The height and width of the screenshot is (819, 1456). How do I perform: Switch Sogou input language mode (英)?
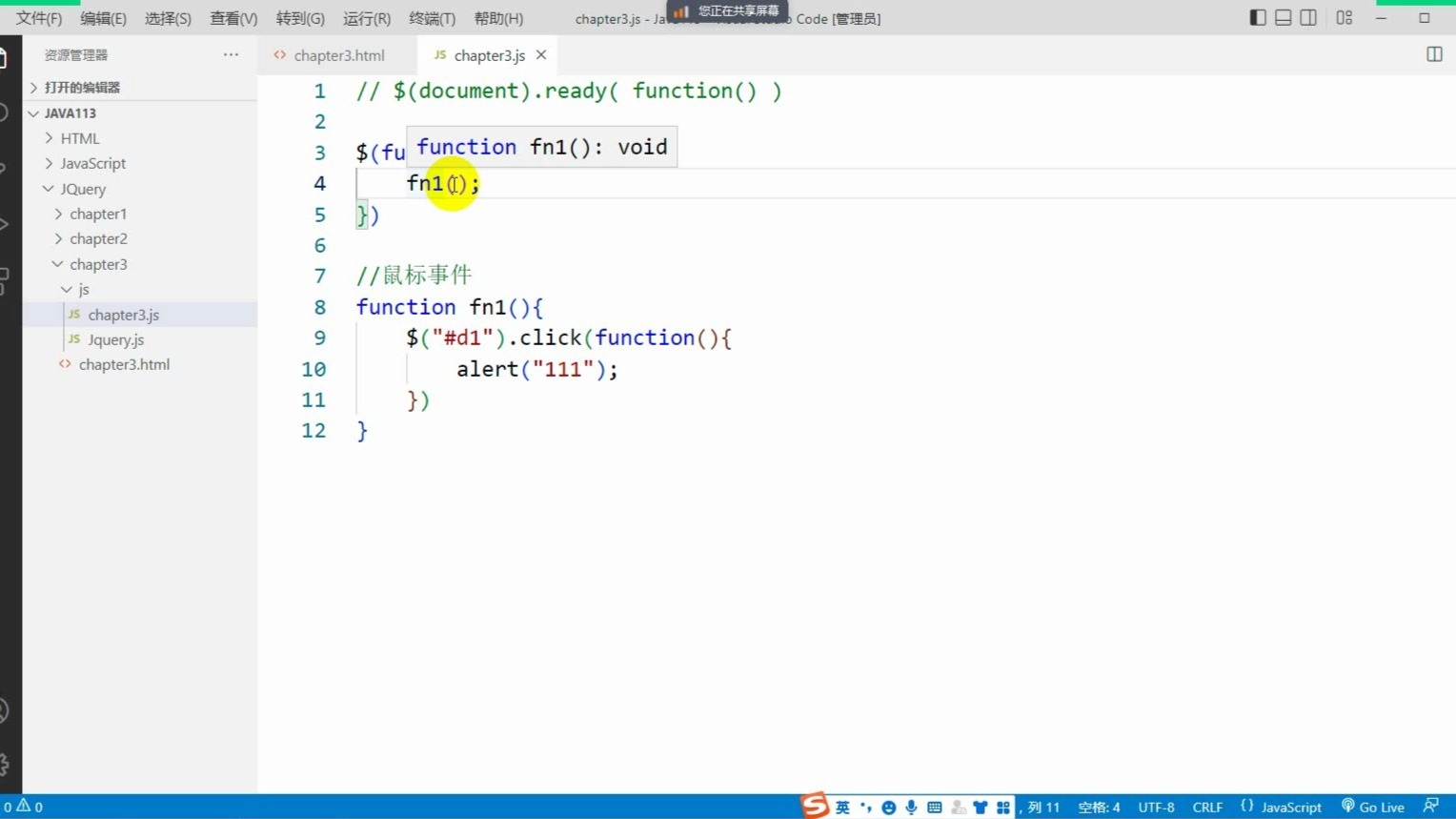pyautogui.click(x=842, y=808)
